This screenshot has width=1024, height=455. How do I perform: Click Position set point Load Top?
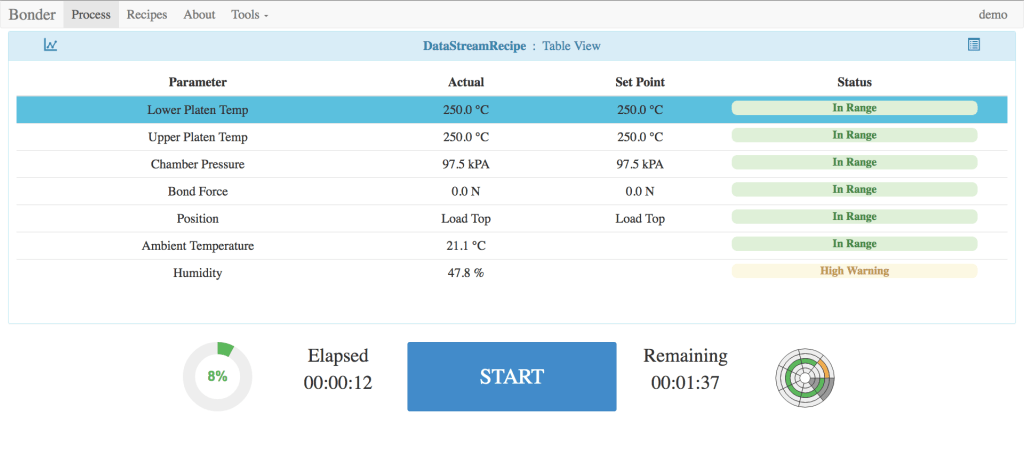pos(640,219)
